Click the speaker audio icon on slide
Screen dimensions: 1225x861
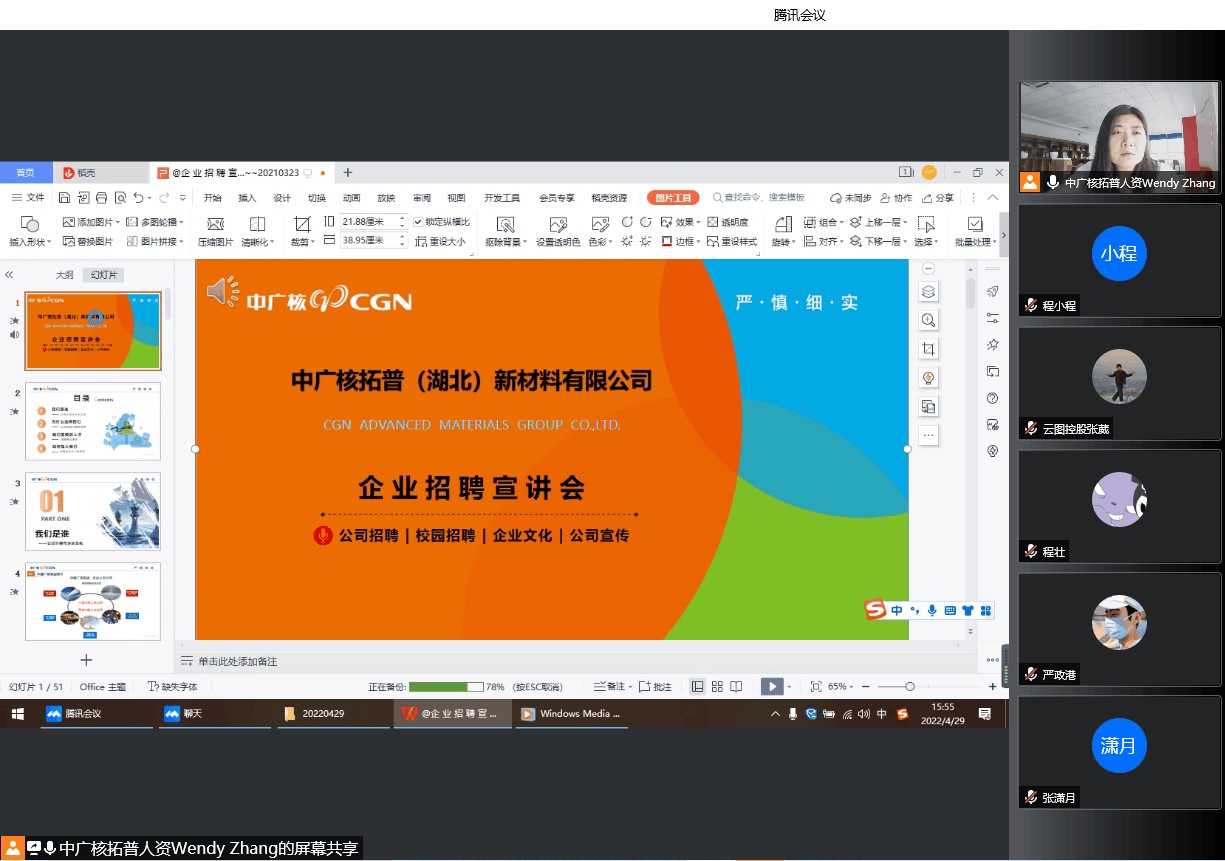click(x=222, y=292)
